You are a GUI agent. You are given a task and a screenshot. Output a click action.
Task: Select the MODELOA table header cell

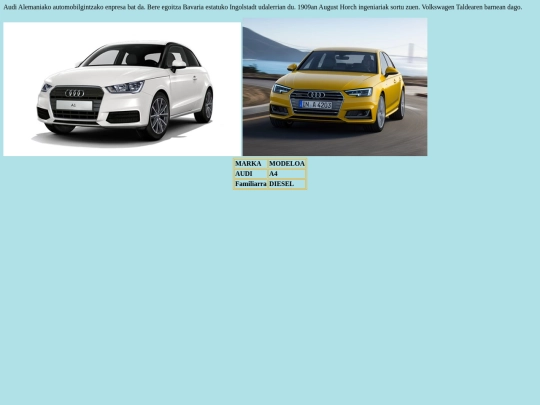[x=287, y=164]
